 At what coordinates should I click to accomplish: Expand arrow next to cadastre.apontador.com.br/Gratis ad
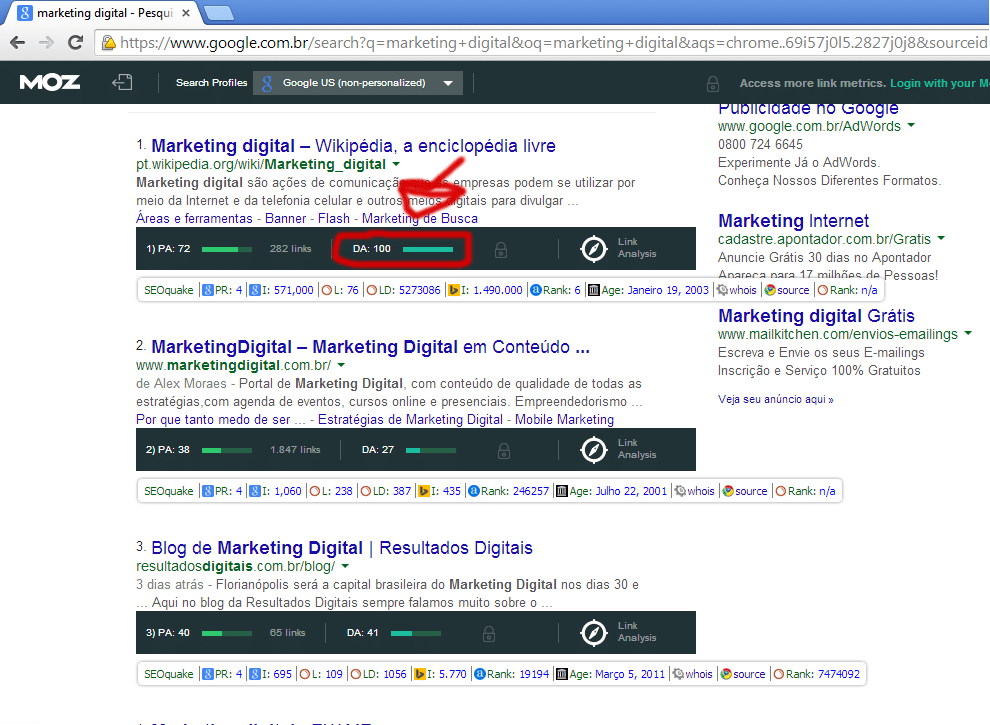tap(941, 239)
